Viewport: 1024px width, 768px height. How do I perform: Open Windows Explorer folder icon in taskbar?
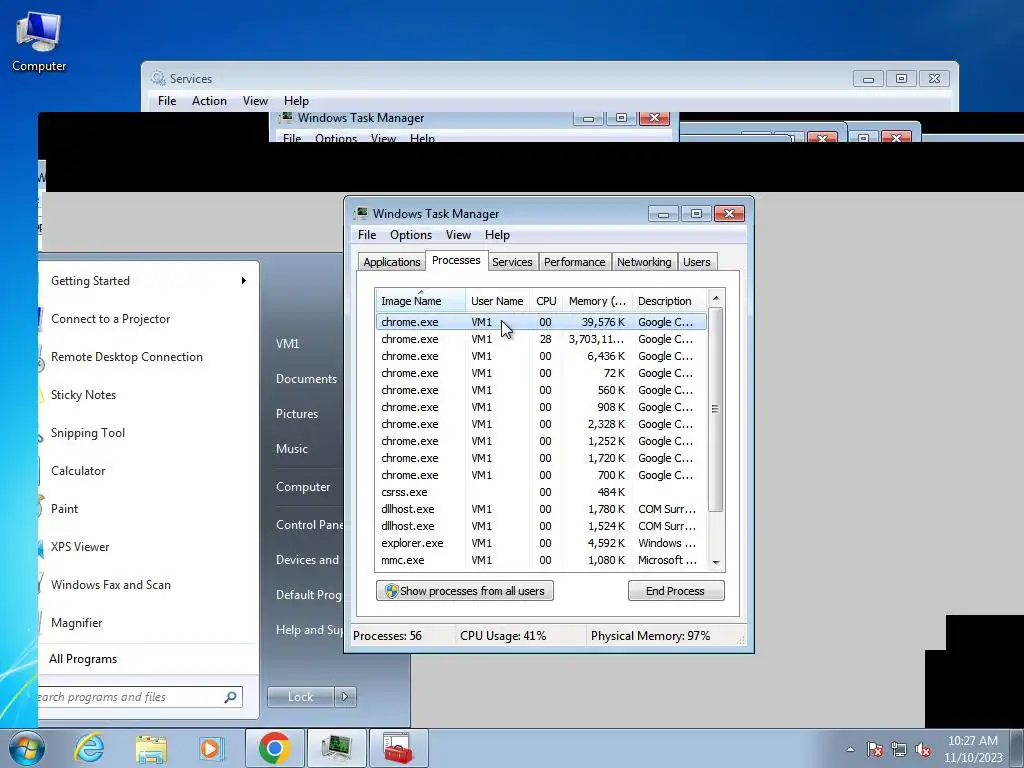click(x=151, y=748)
